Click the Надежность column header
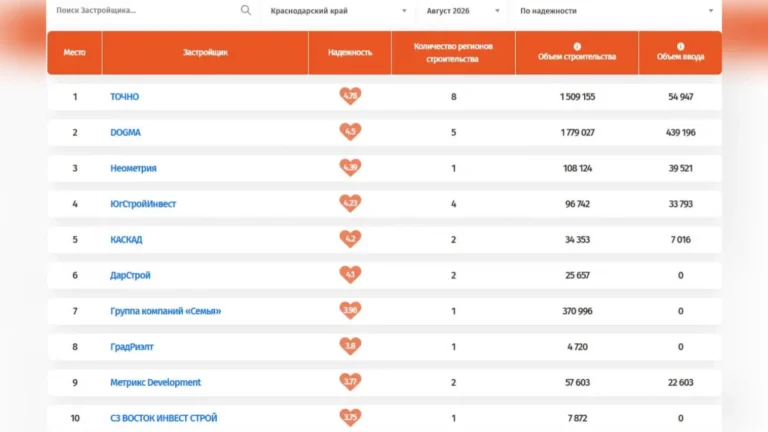 [350, 52]
